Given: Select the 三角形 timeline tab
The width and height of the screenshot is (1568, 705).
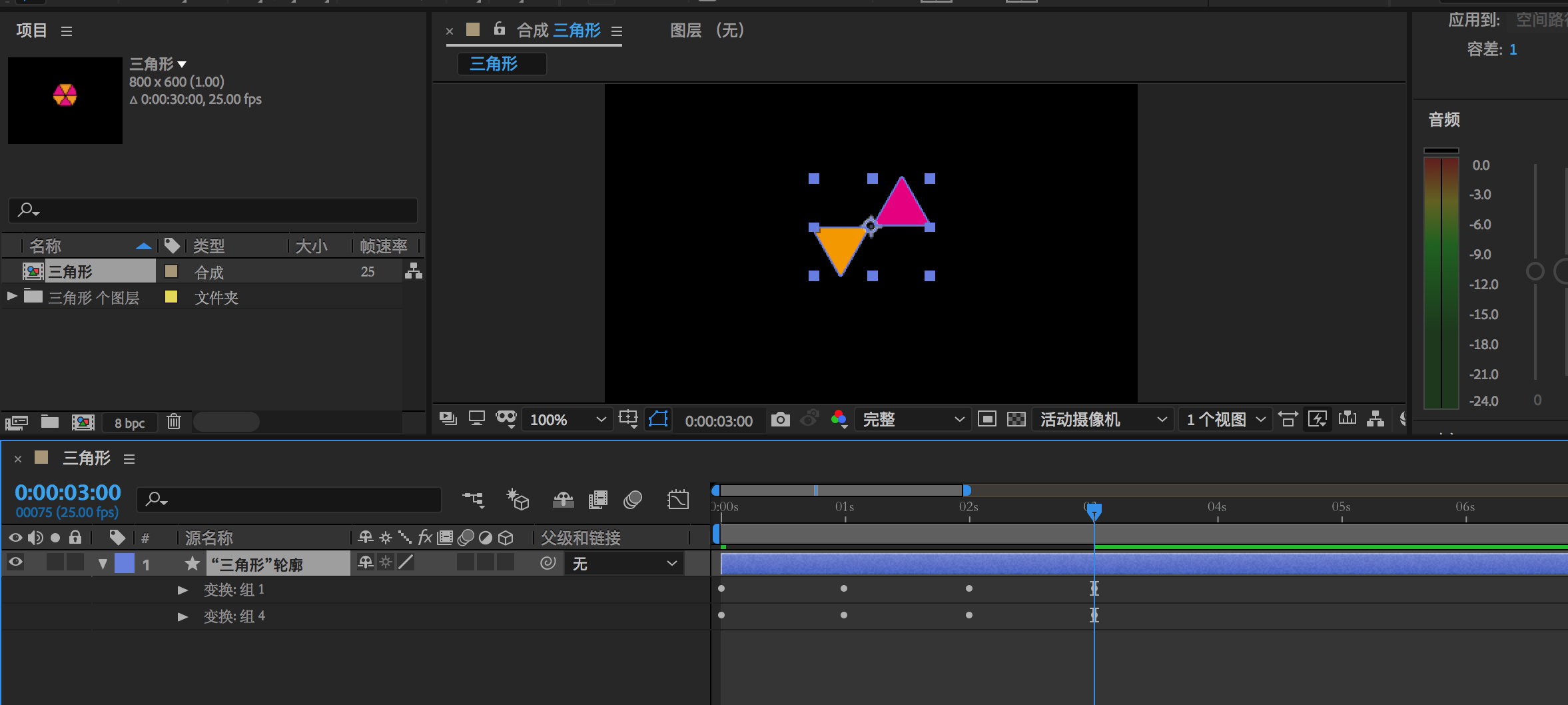Looking at the screenshot, I should 87,458.
